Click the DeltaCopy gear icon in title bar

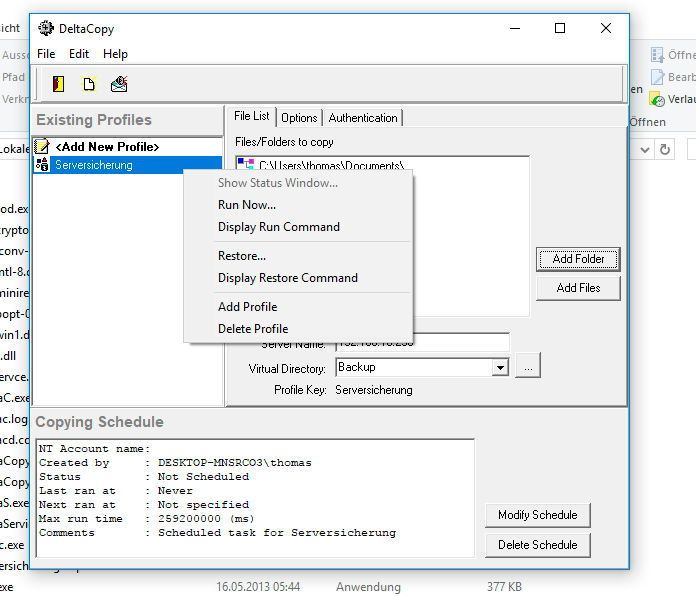click(x=46, y=28)
